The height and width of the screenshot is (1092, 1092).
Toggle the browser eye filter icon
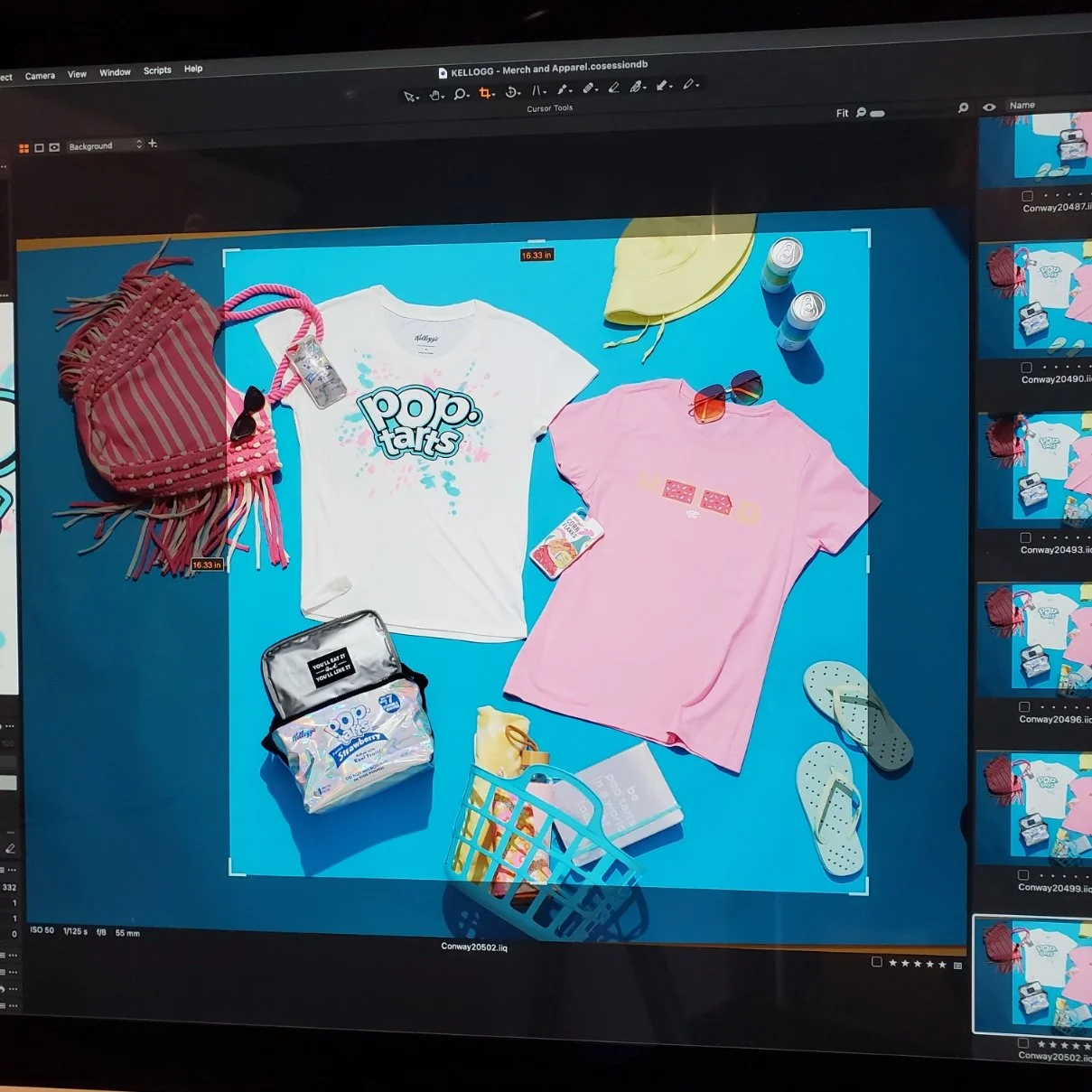(x=989, y=107)
